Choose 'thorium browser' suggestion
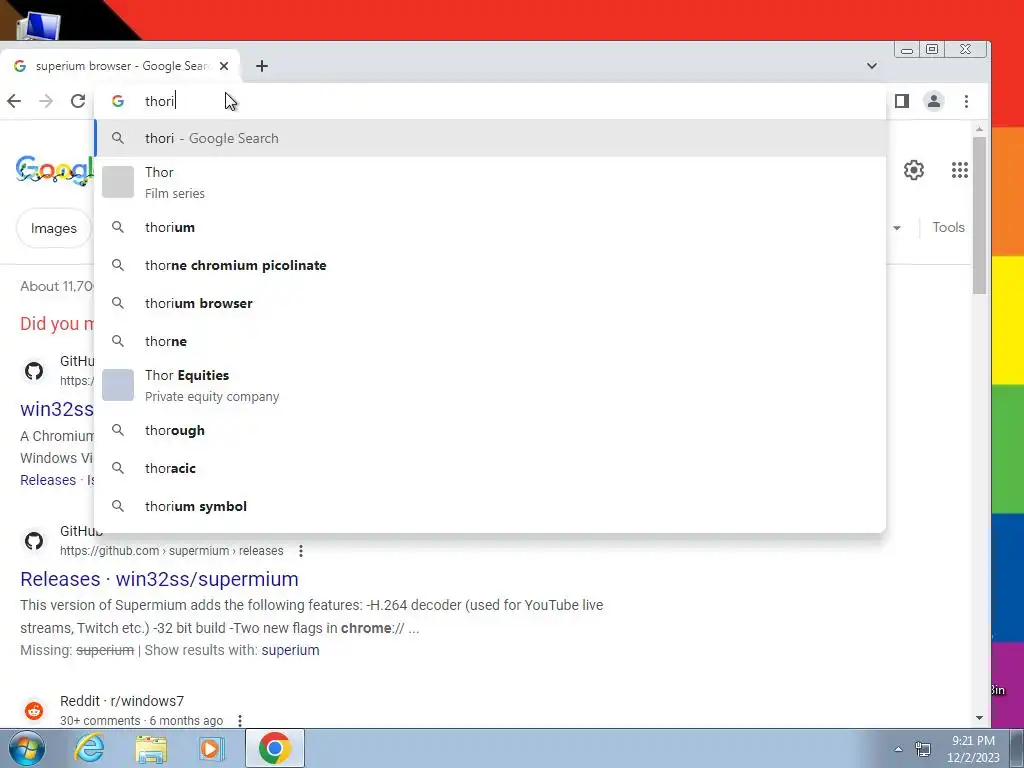 click(490, 303)
